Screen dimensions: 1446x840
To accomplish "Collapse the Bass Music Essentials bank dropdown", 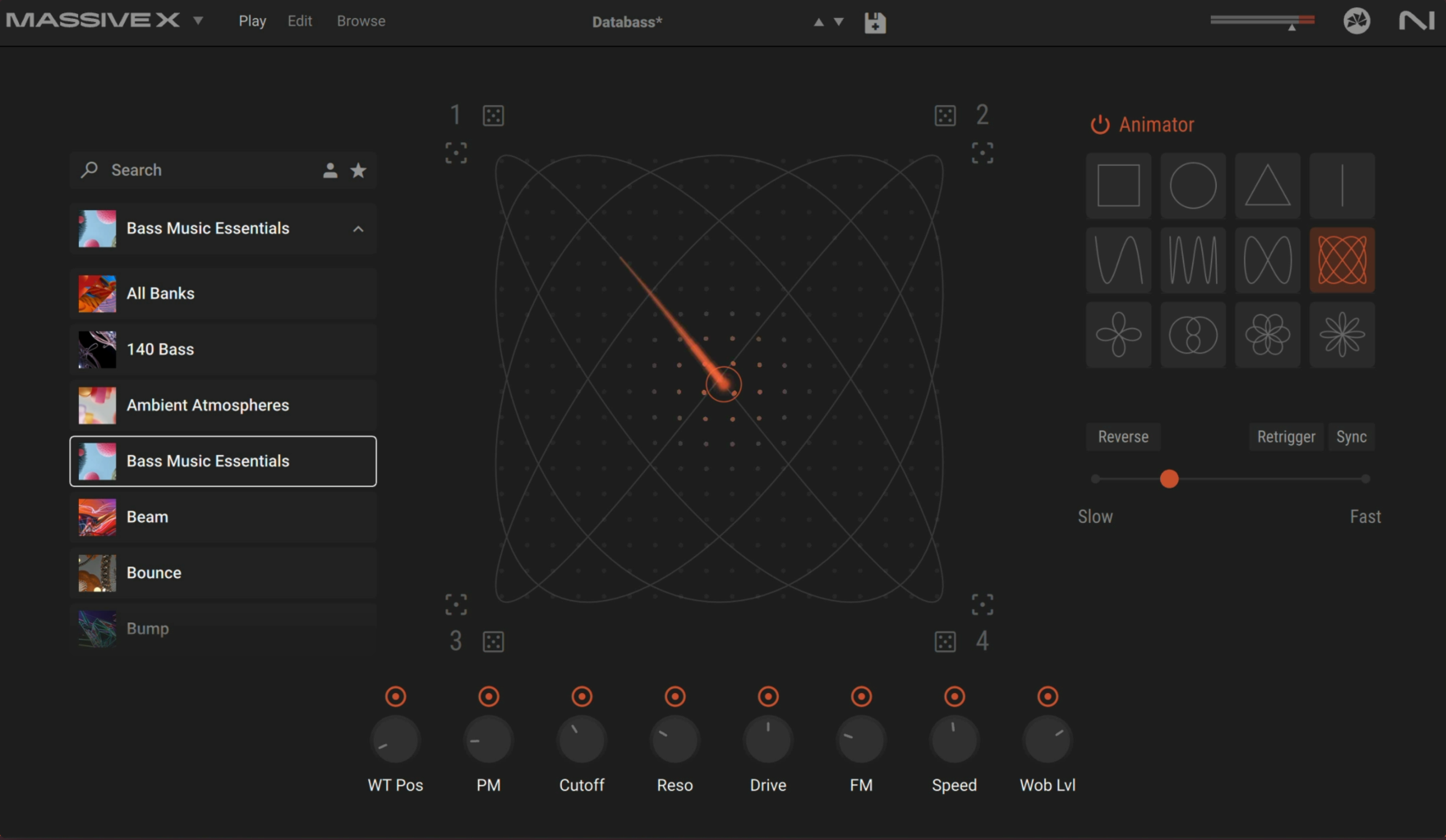I will (358, 229).
